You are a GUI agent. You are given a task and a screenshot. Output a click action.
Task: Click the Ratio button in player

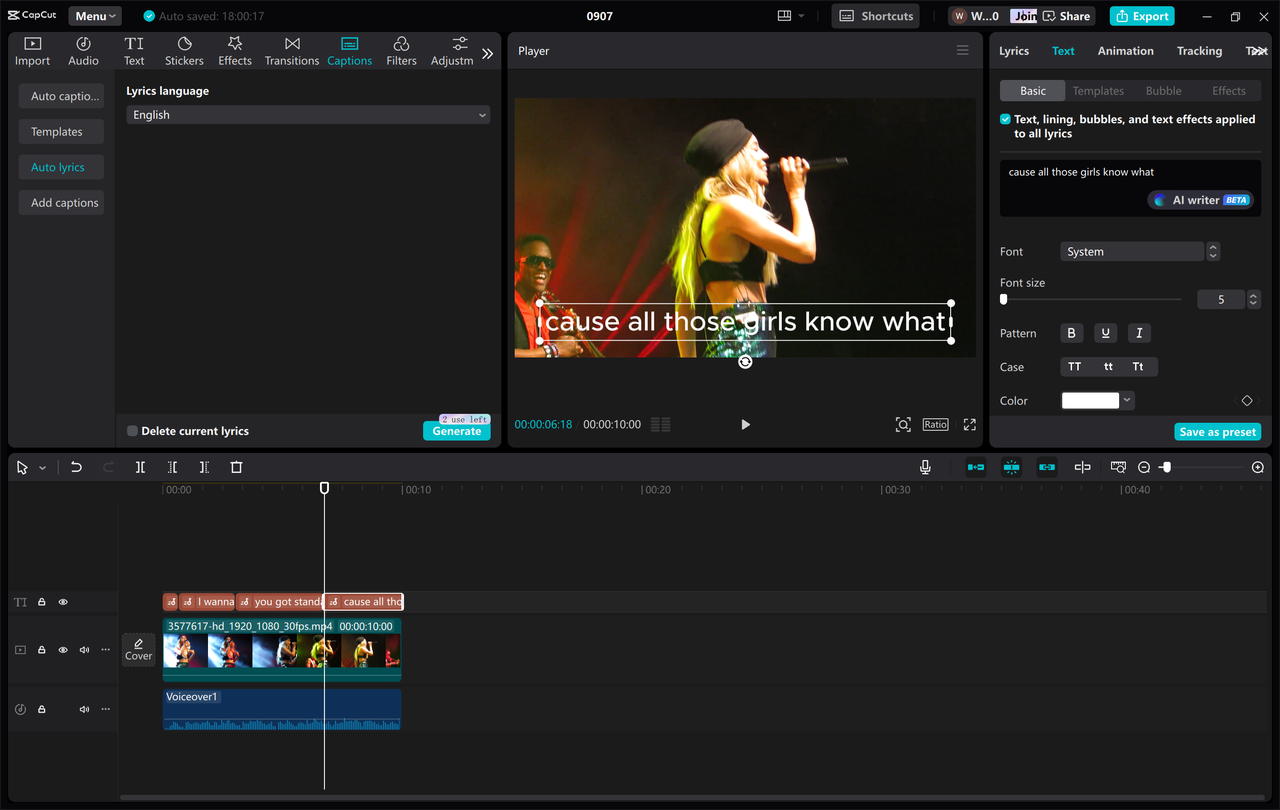coord(936,424)
